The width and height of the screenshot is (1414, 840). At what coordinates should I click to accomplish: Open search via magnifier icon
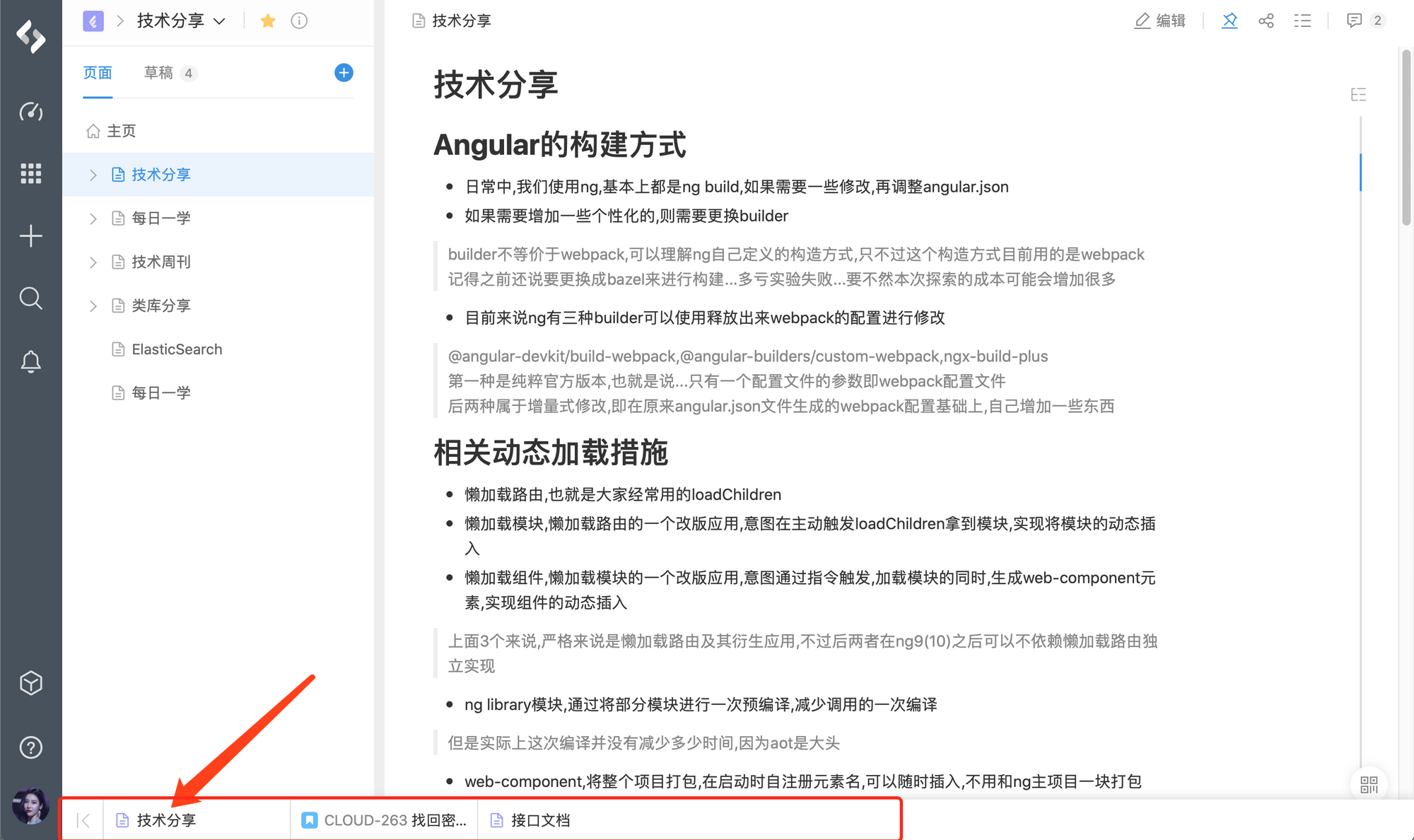pos(31,298)
